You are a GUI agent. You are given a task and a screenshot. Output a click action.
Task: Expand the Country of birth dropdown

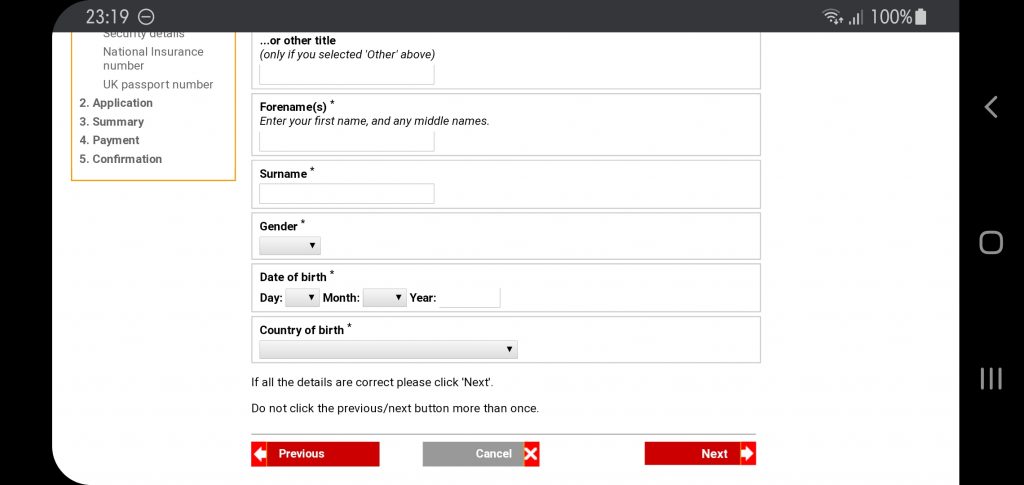[x=389, y=349]
